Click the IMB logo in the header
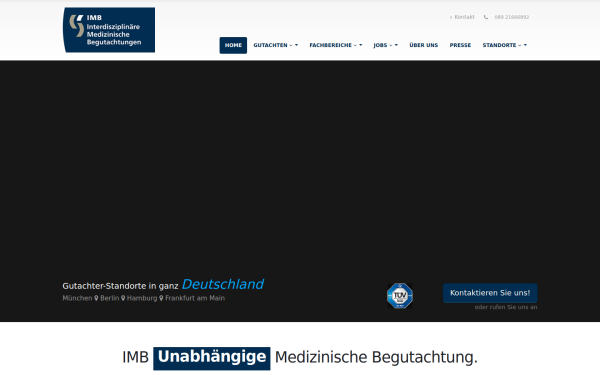The width and height of the screenshot is (600, 375). (x=109, y=30)
